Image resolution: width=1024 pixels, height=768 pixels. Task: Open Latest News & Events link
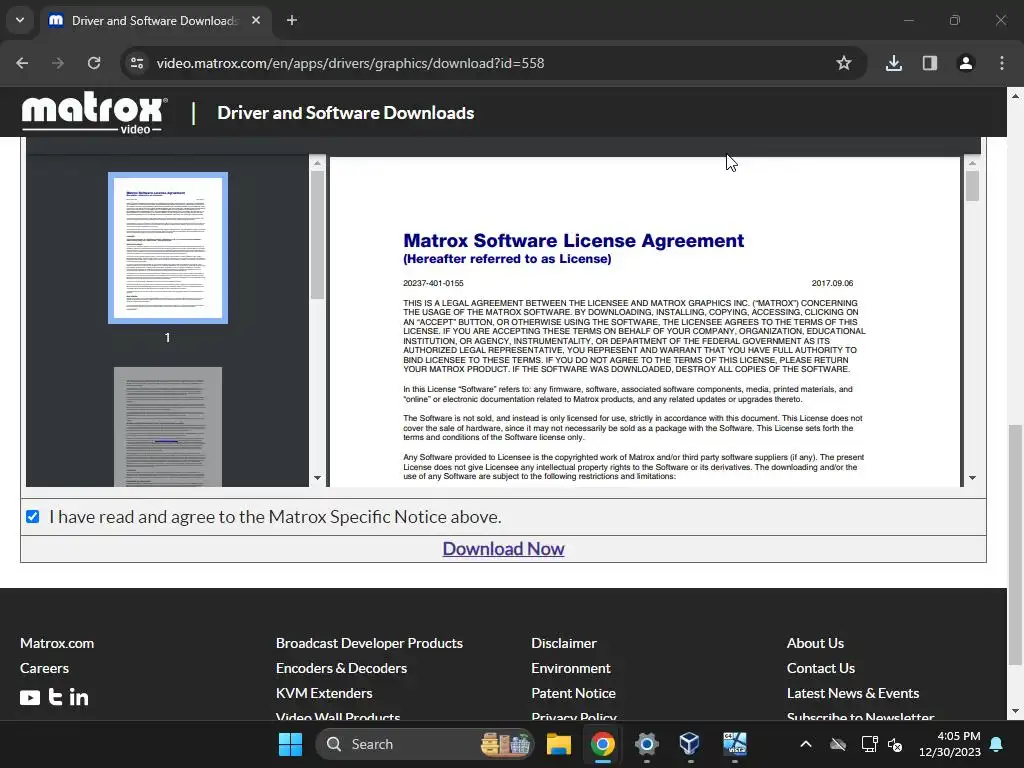tap(853, 693)
